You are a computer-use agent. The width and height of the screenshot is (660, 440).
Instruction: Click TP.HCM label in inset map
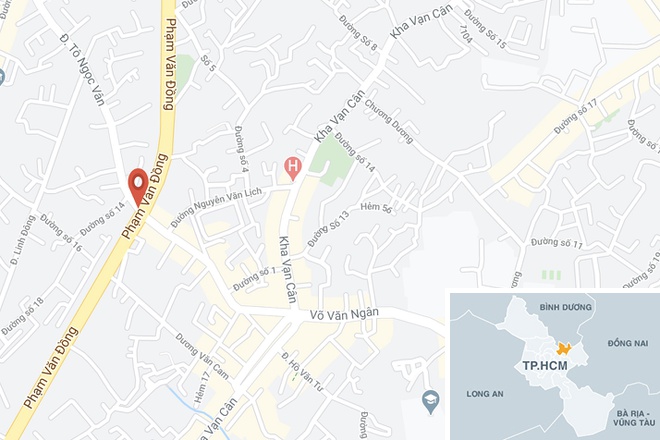coord(545,365)
